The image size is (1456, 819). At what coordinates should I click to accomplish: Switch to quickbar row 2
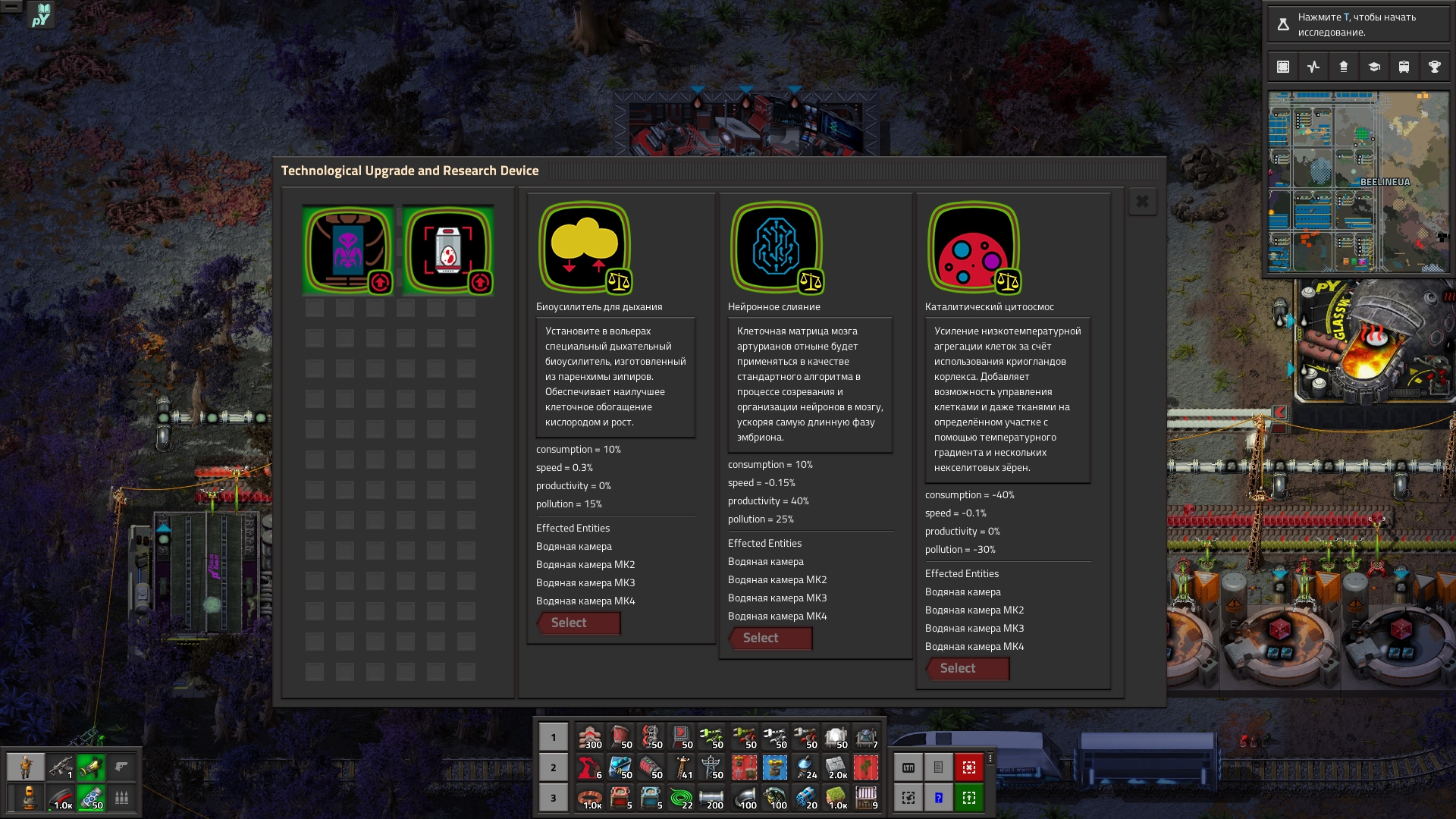[x=553, y=767]
